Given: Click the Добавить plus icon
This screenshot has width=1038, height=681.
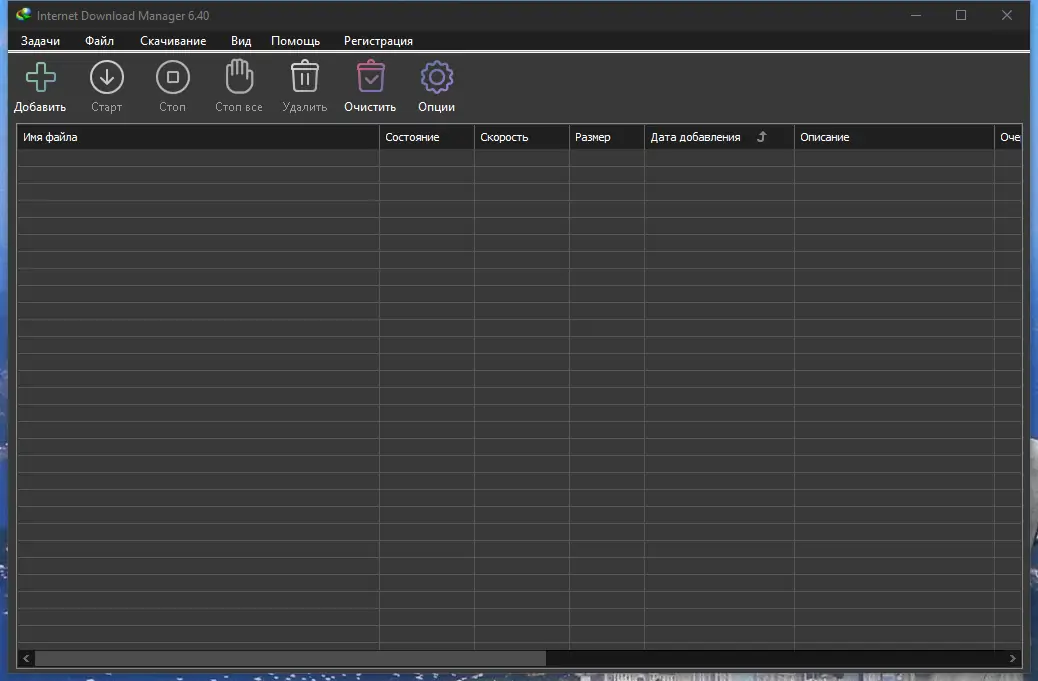Looking at the screenshot, I should pos(40,77).
